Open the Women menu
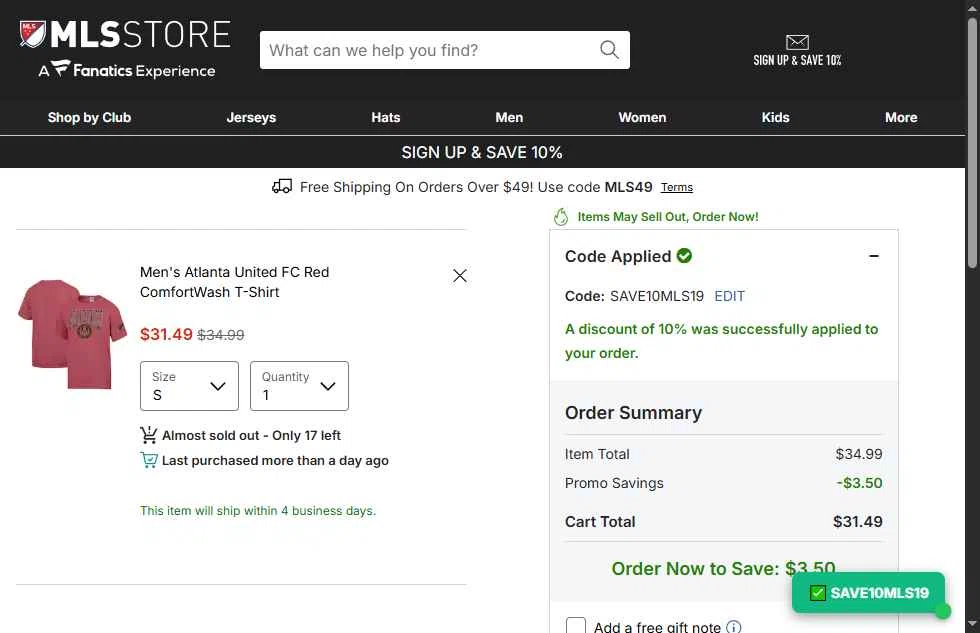This screenshot has height=633, width=980. pos(642,117)
